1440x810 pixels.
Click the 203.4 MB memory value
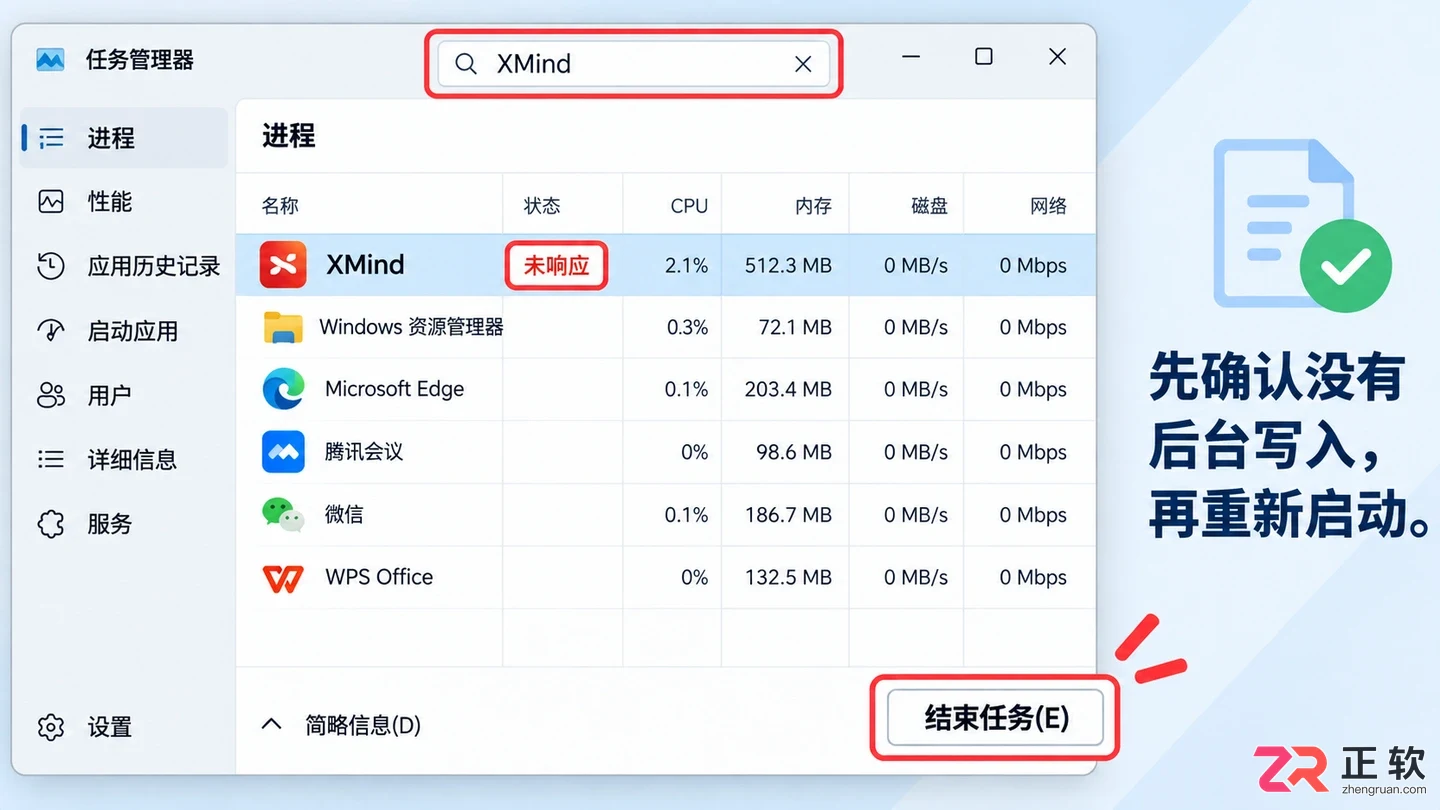pyautogui.click(x=788, y=390)
